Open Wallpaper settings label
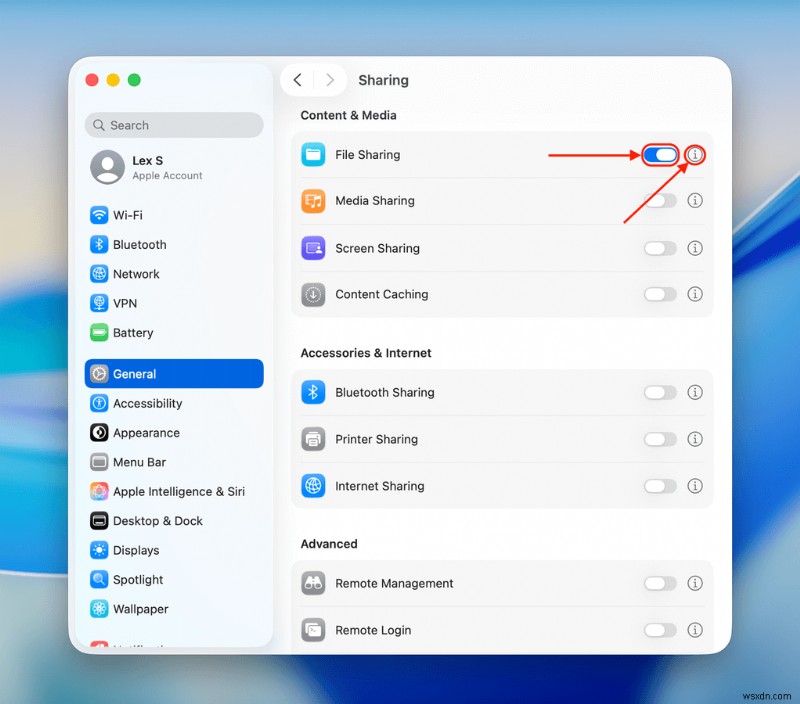This screenshot has height=704, width=800. pos(141,609)
